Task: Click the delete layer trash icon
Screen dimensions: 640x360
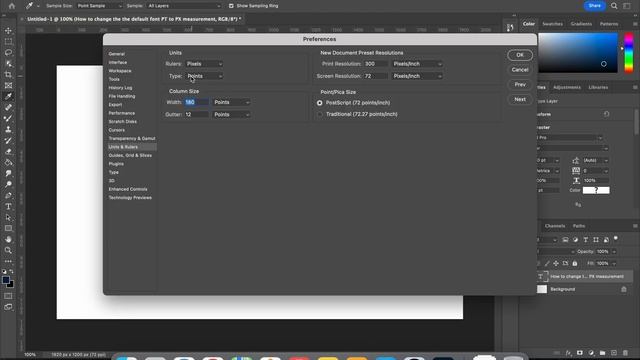Action: (x=625, y=353)
